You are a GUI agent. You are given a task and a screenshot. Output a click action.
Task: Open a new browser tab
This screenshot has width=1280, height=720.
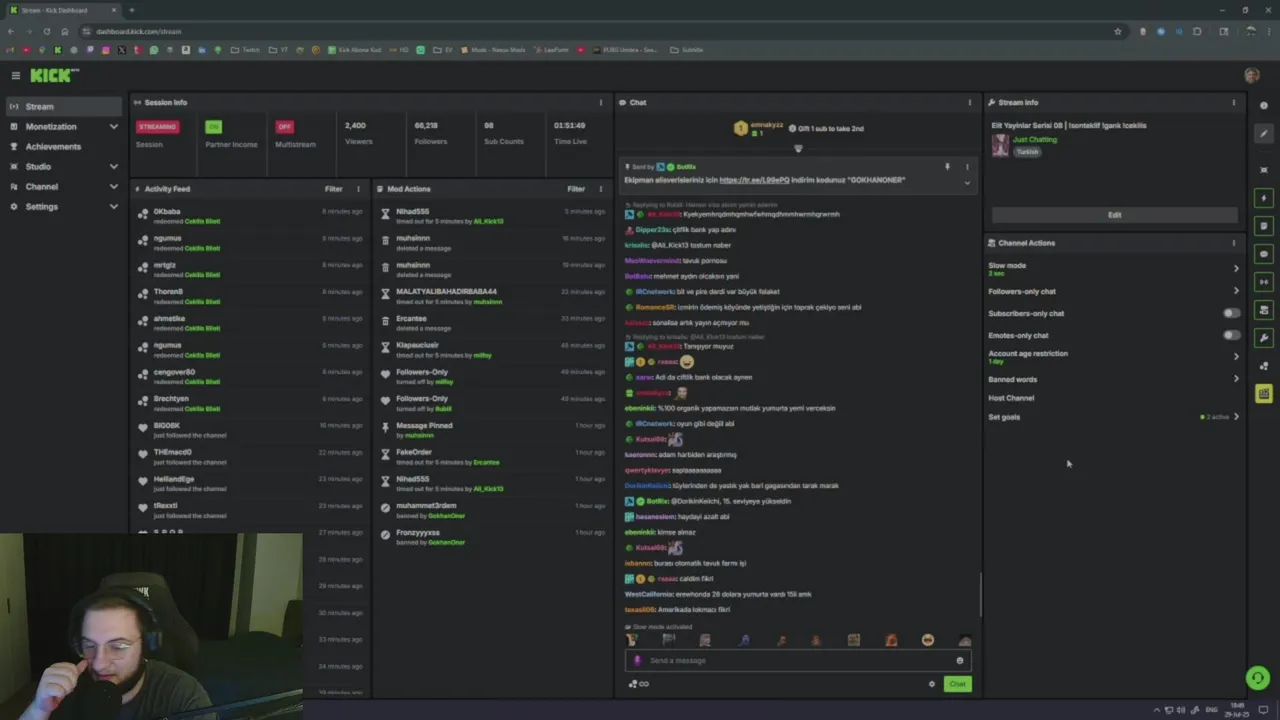click(131, 10)
